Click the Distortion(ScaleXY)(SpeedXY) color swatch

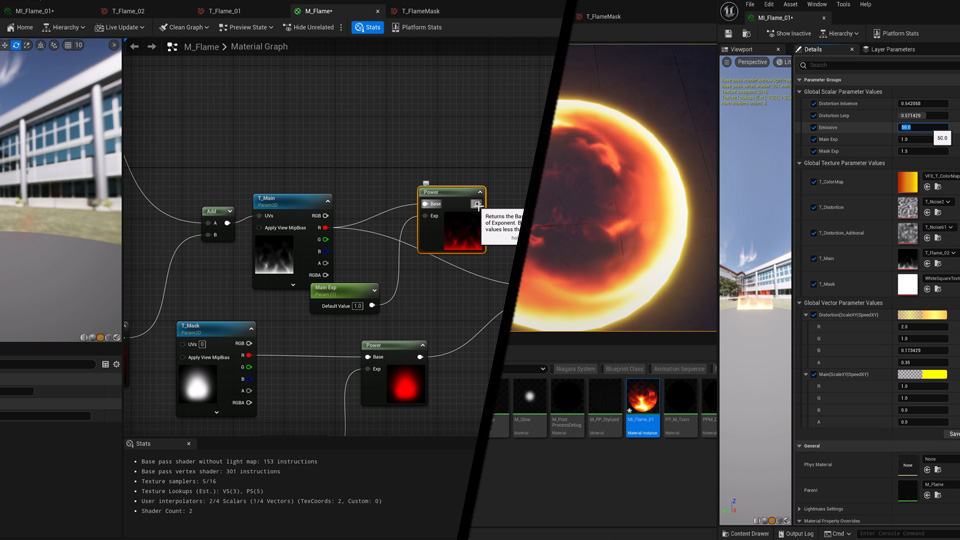[922, 315]
